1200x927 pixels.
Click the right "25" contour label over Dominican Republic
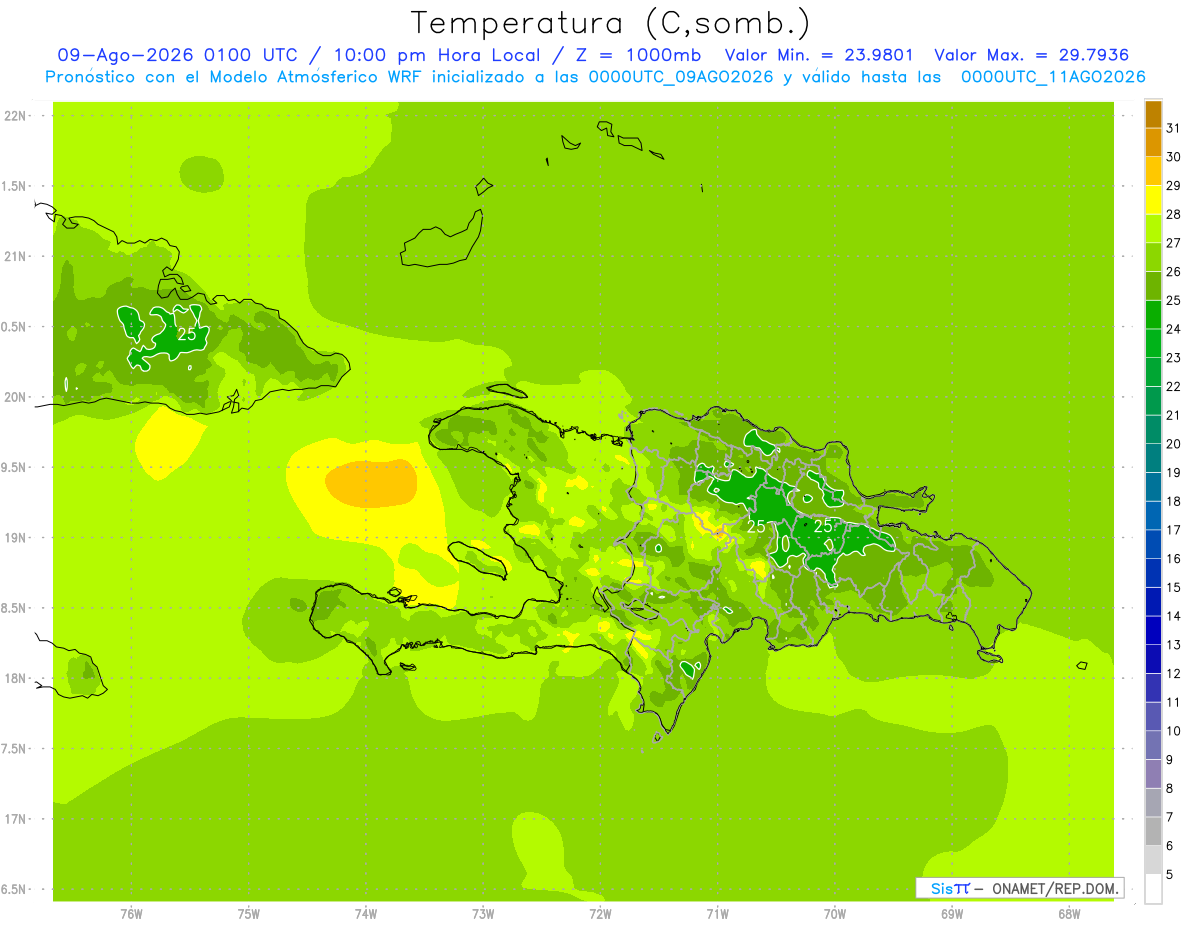click(824, 526)
